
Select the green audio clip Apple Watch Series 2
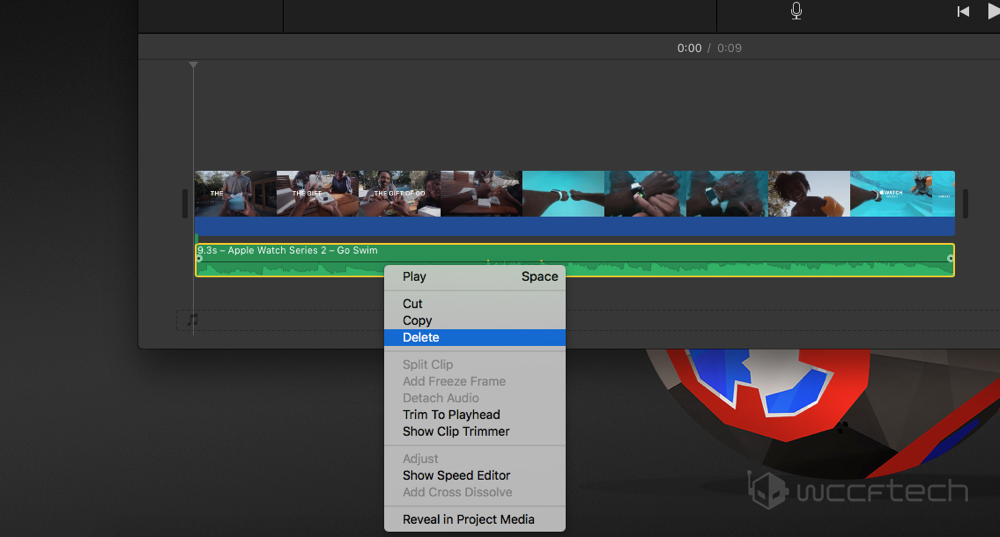click(x=574, y=260)
